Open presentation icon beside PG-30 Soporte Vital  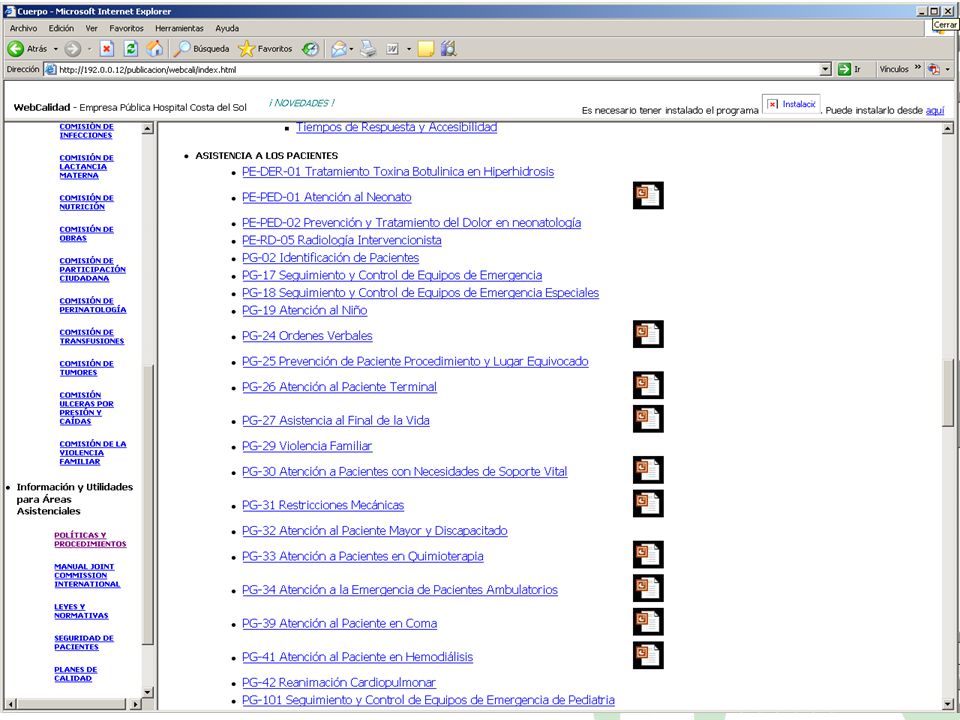point(648,470)
